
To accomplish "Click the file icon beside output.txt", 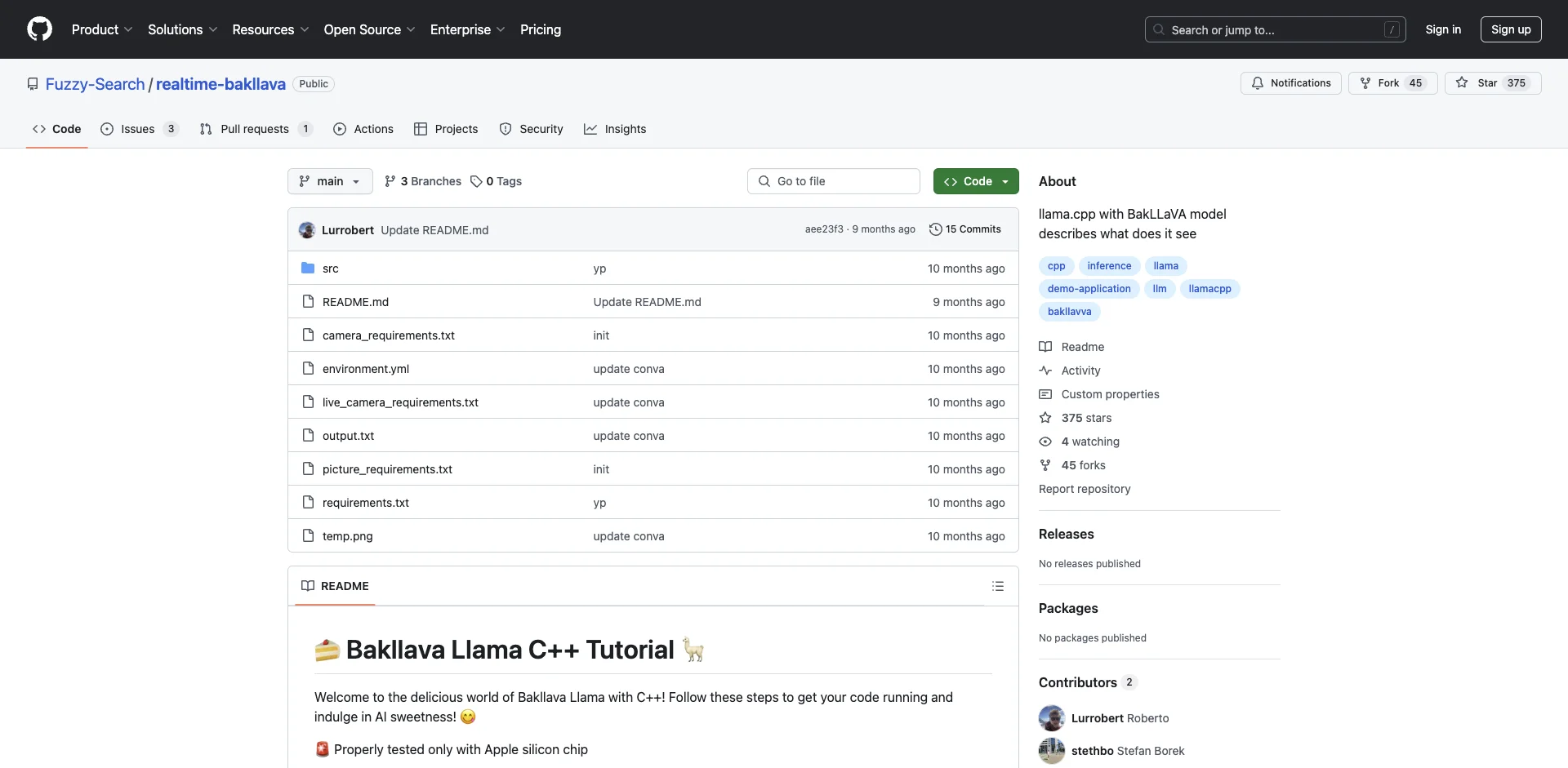I will pyautogui.click(x=308, y=435).
